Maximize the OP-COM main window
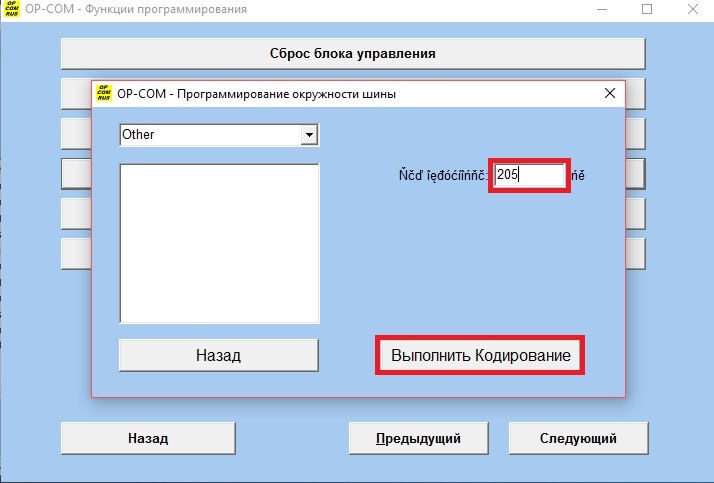Screen dimensions: 714x483 pyautogui.click(x=647, y=9)
